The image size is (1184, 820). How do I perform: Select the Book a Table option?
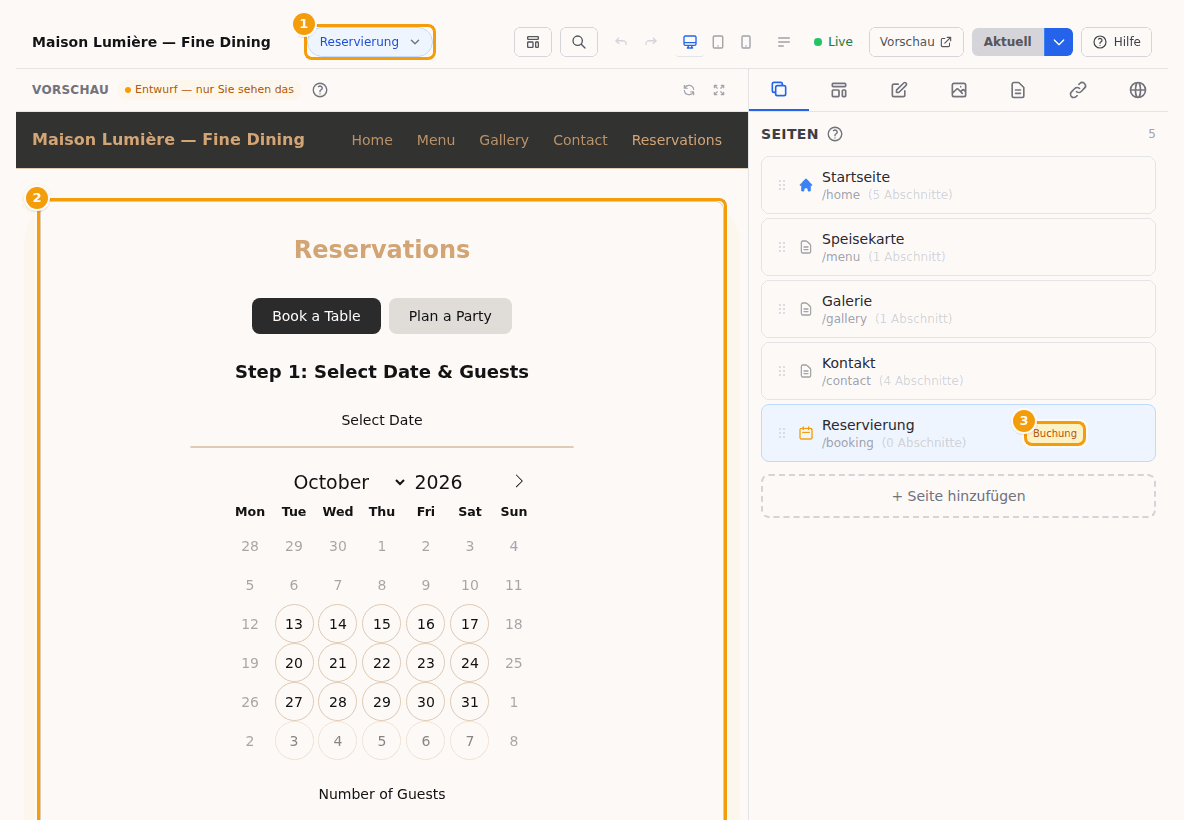point(316,316)
